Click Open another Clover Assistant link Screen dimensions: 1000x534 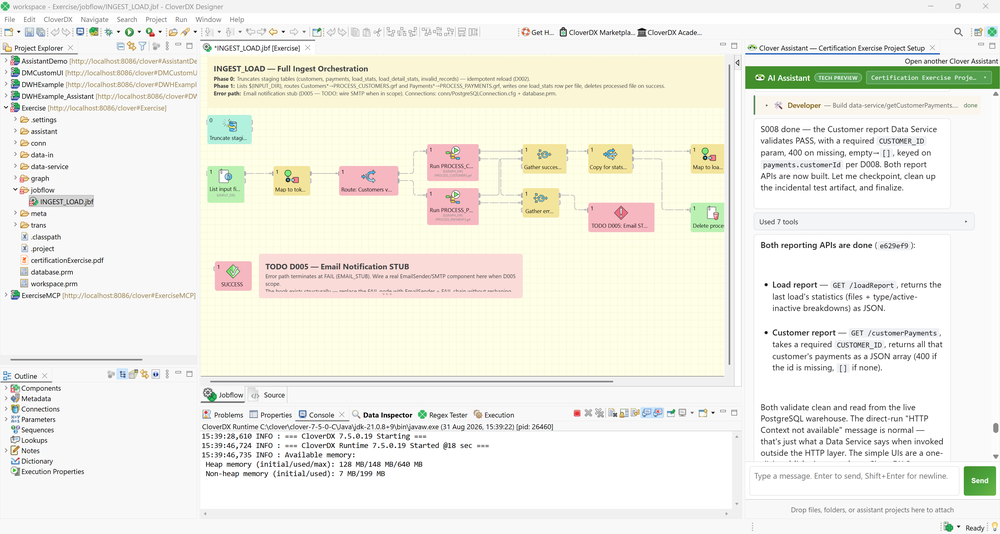pyautogui.click(x=950, y=62)
